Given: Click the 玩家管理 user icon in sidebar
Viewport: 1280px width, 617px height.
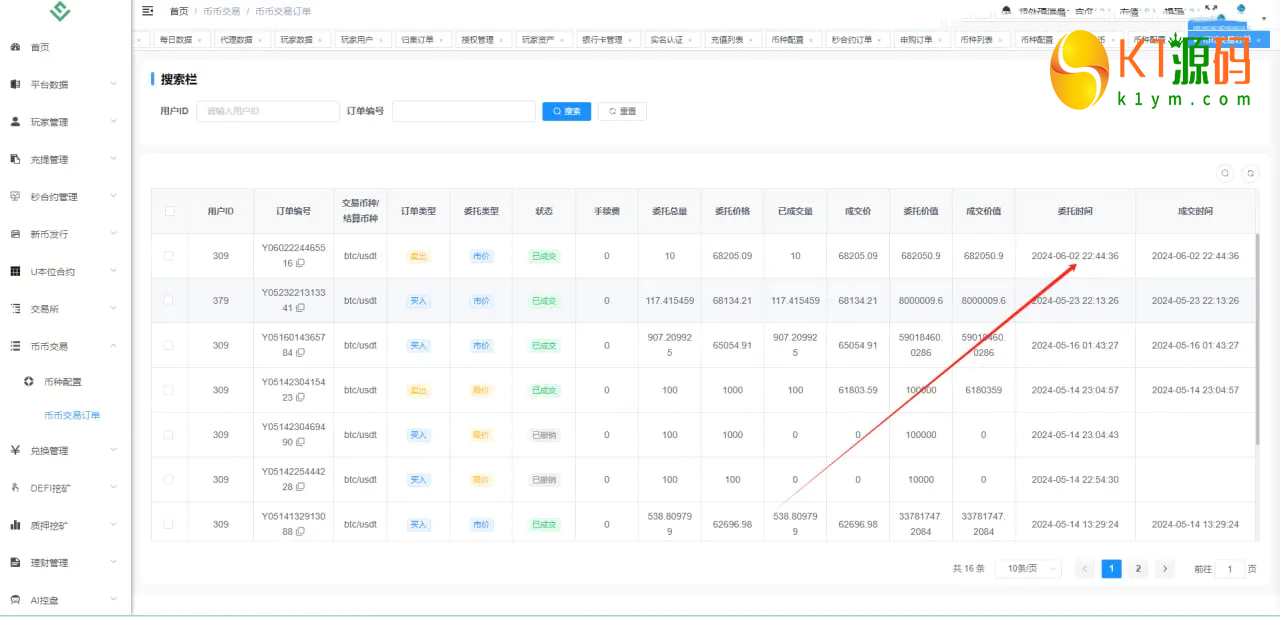Looking at the screenshot, I should coord(15,122).
